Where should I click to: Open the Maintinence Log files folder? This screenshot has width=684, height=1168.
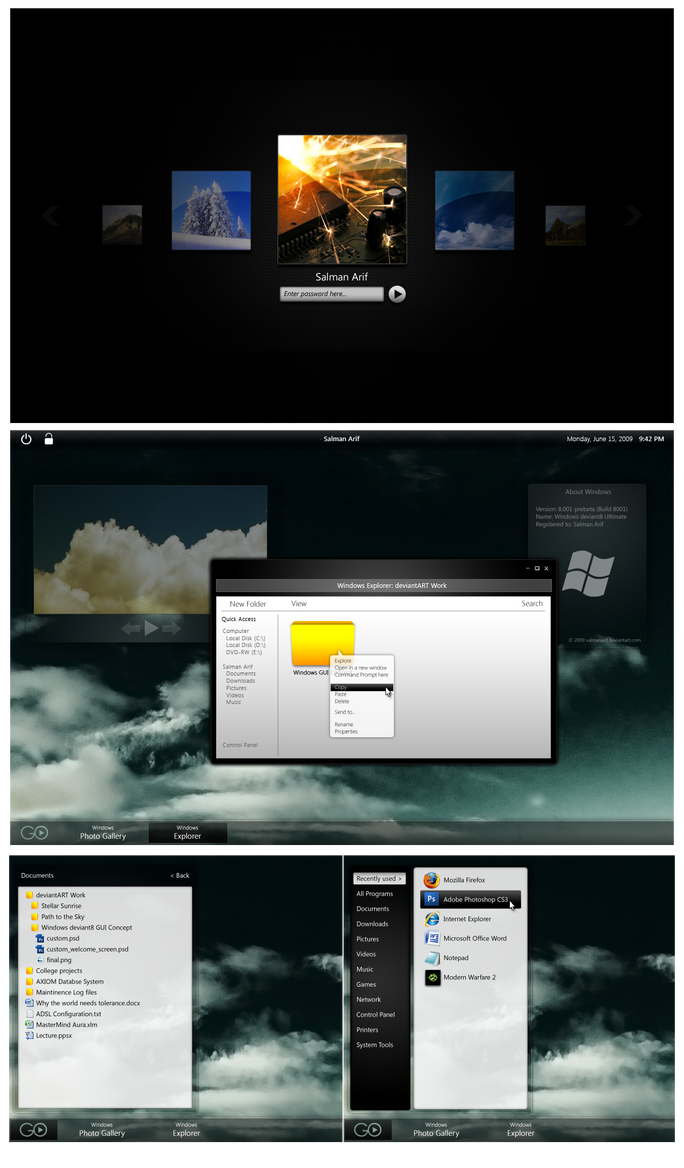(61, 992)
